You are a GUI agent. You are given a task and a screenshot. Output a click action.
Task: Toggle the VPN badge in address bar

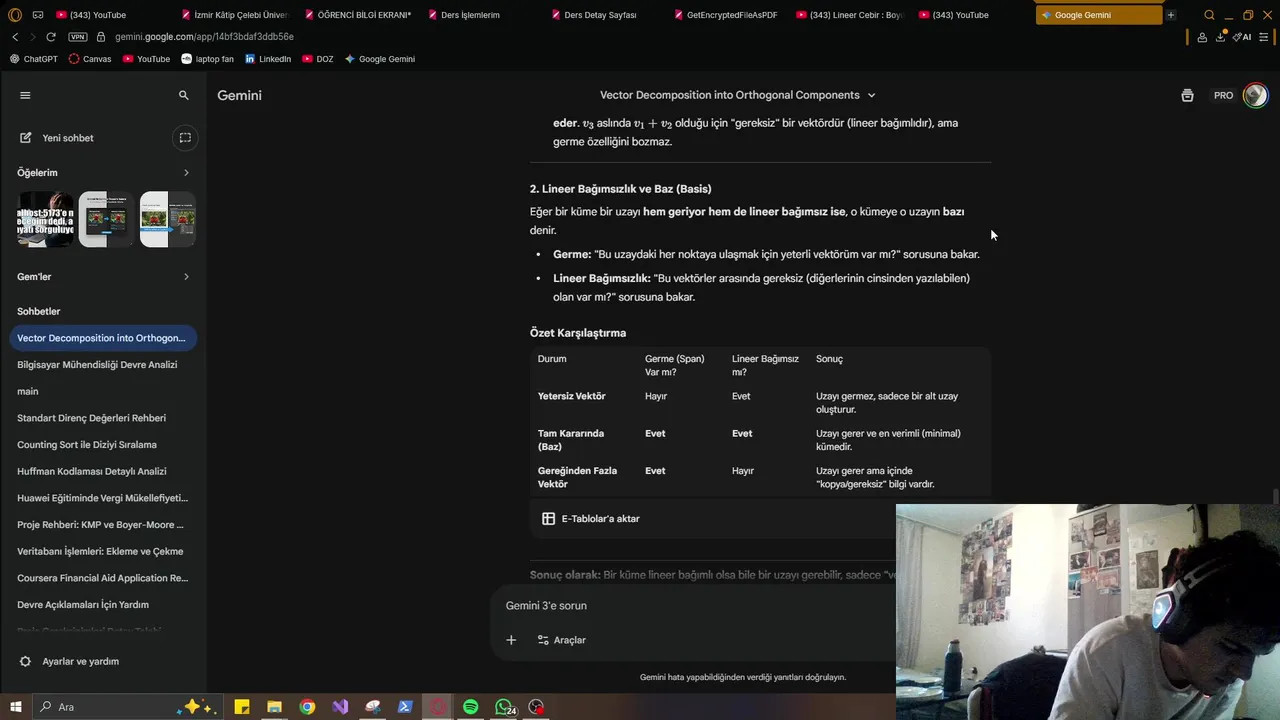tap(77, 37)
